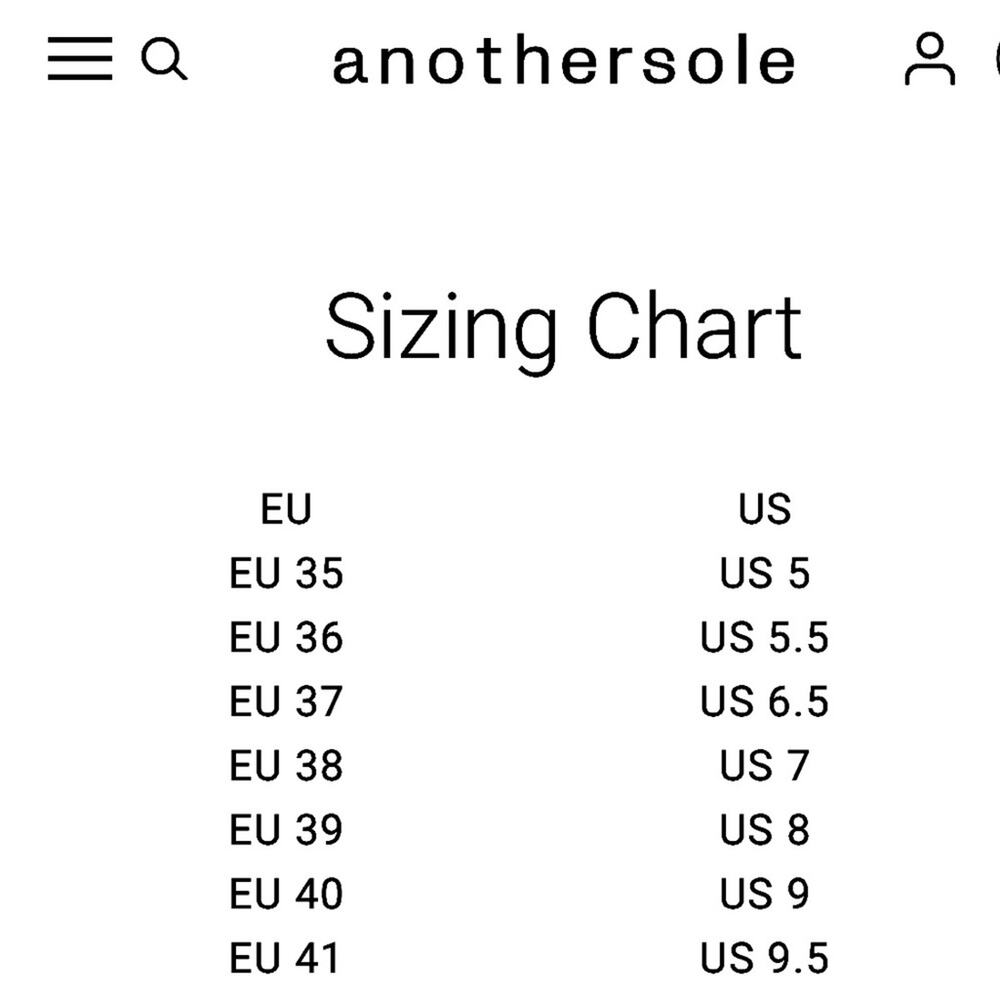The width and height of the screenshot is (1000, 1000).
Task: Select the US 5.5 size cell
Action: click(x=765, y=637)
